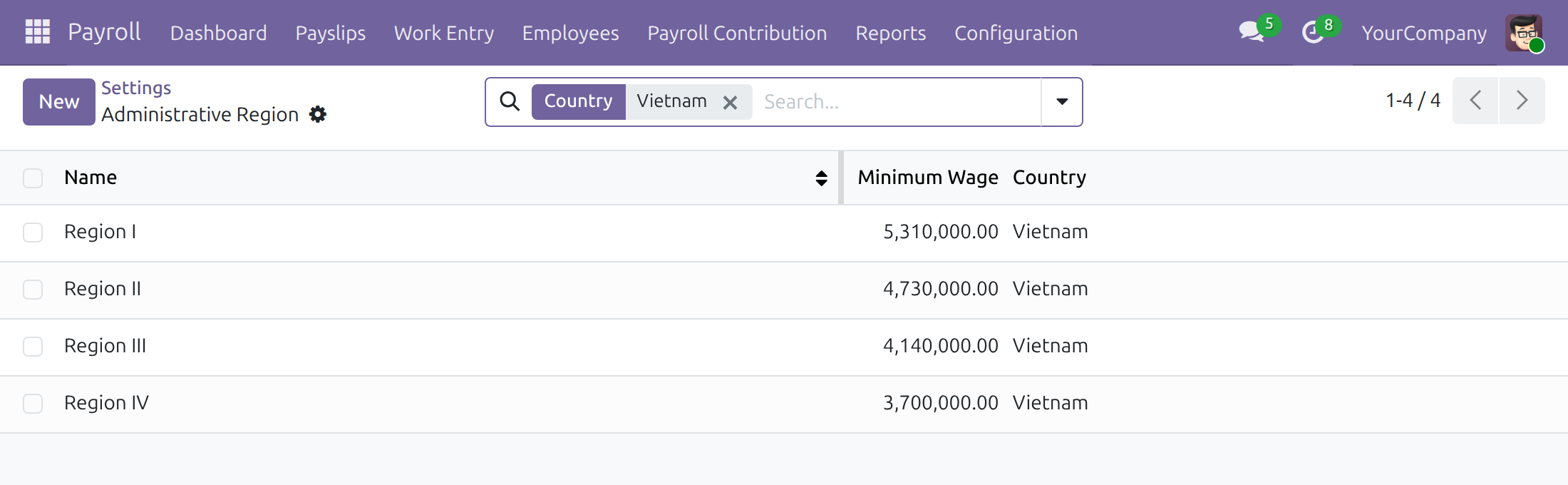Click Vietnam in the Region I row
The height and width of the screenshot is (485, 1568).
tap(1050, 232)
